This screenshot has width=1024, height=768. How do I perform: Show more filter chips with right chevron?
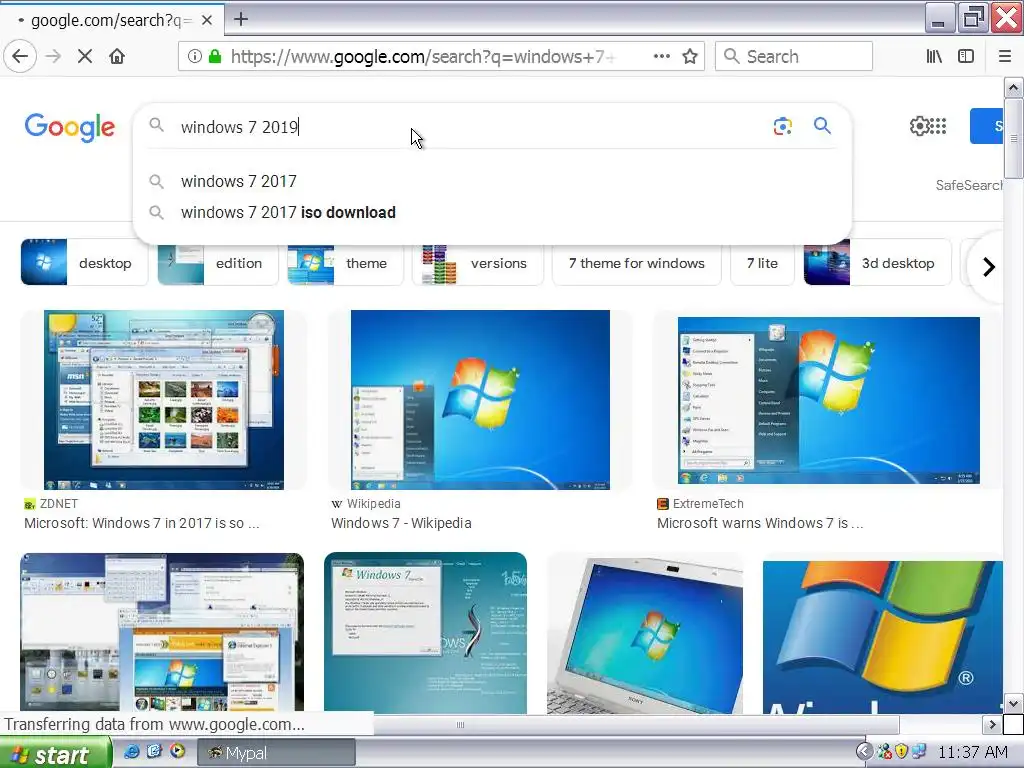(x=989, y=266)
